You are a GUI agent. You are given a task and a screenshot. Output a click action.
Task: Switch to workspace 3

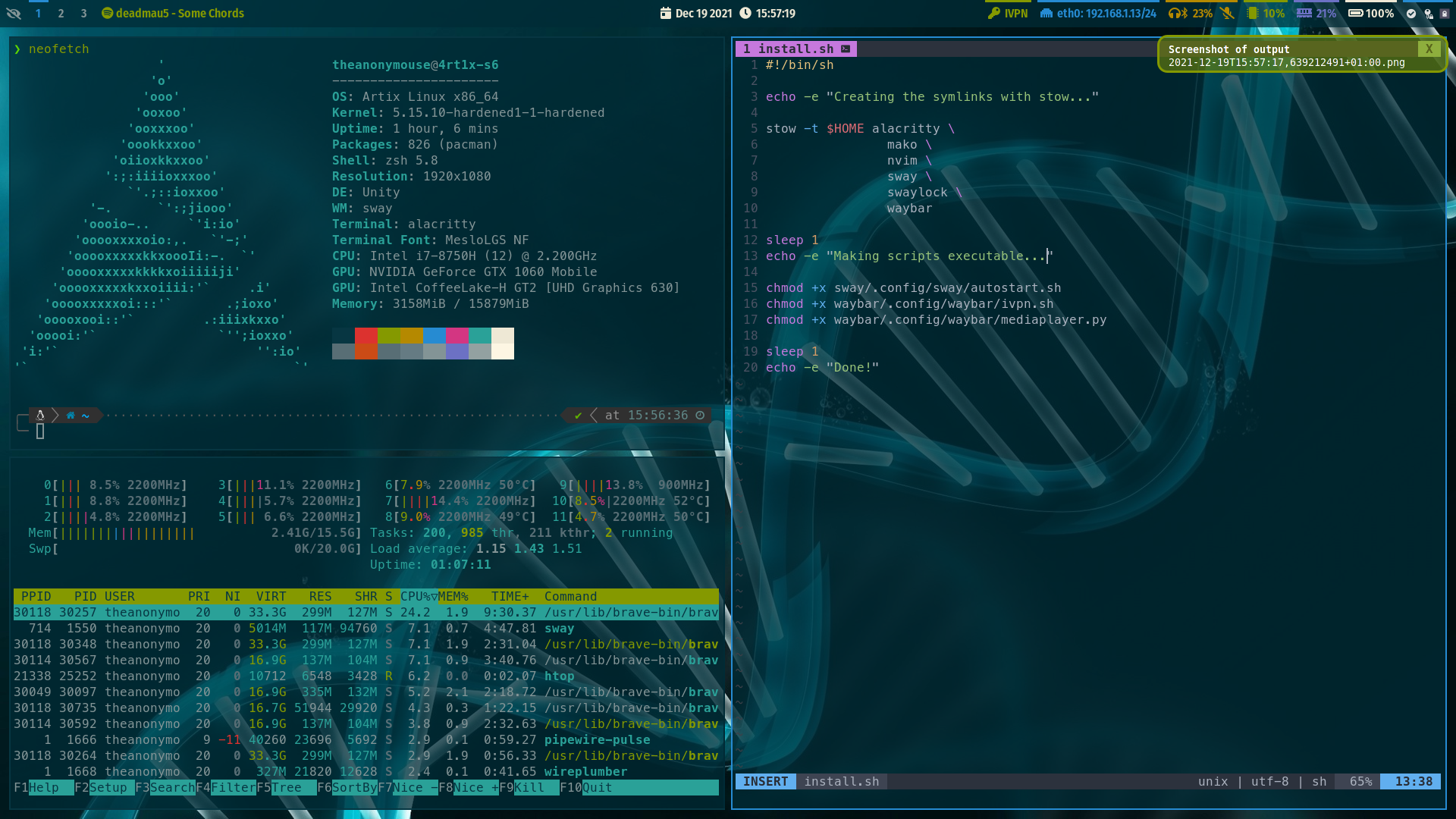click(x=83, y=14)
